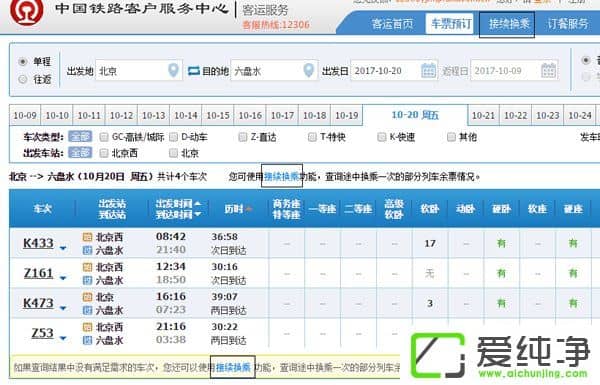This screenshot has height=385, width=600.
Task: Switch to 10-22 date tab
Action: [x=515, y=116]
